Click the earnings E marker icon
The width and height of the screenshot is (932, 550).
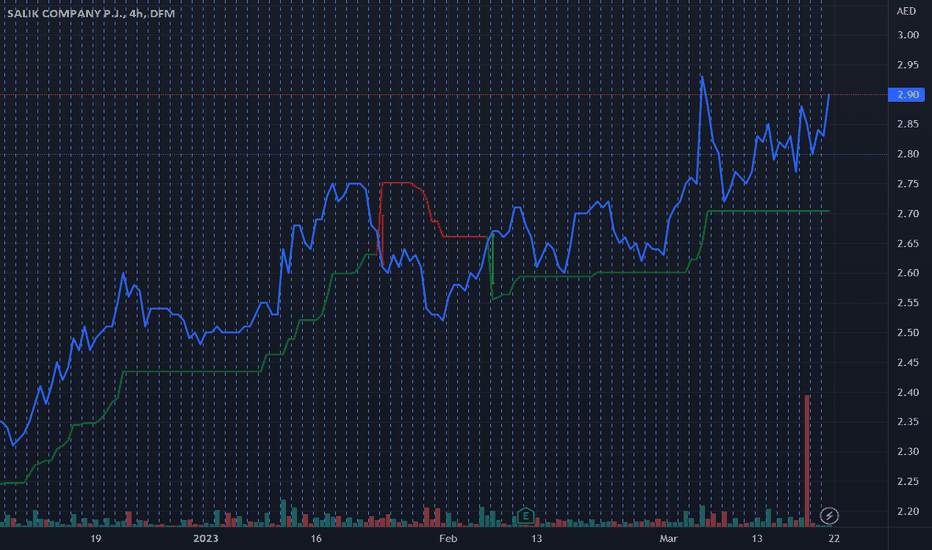(525, 516)
